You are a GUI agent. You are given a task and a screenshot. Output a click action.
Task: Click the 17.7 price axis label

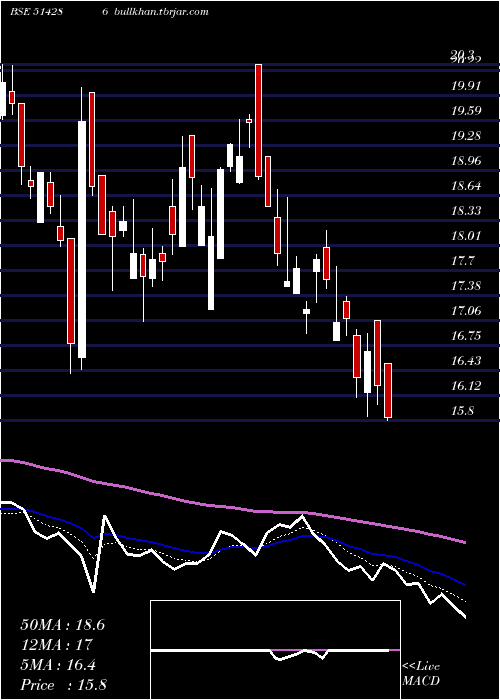point(462,260)
